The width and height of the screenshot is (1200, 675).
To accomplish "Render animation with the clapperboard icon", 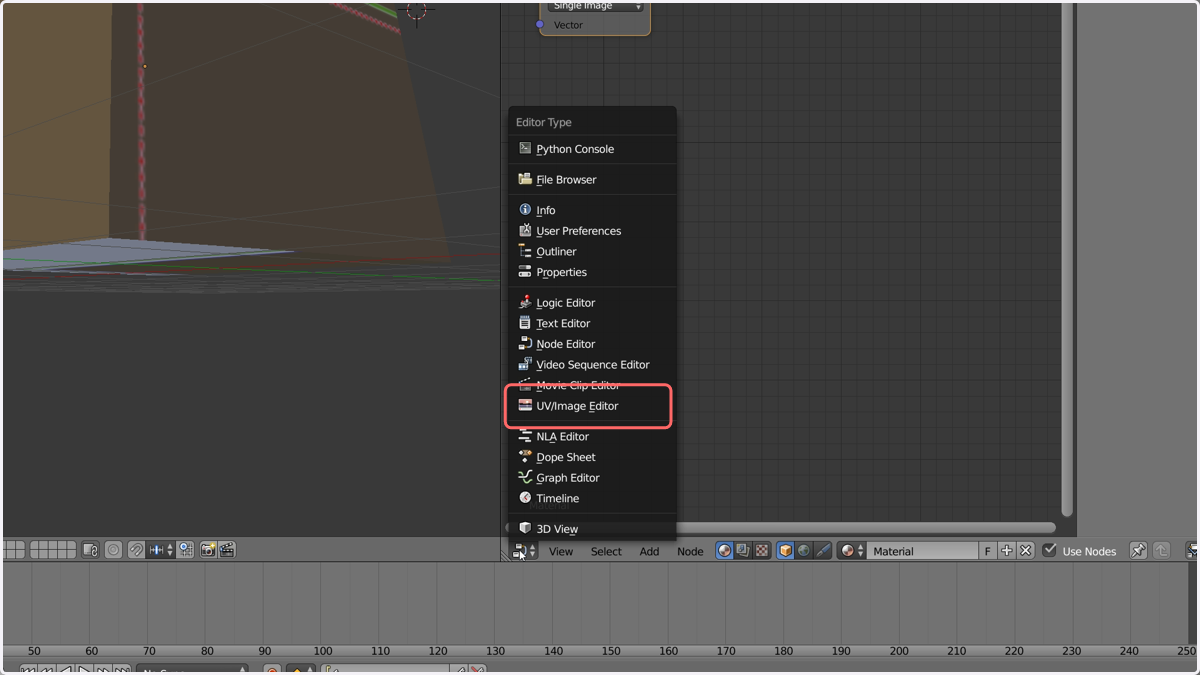I will coord(227,550).
